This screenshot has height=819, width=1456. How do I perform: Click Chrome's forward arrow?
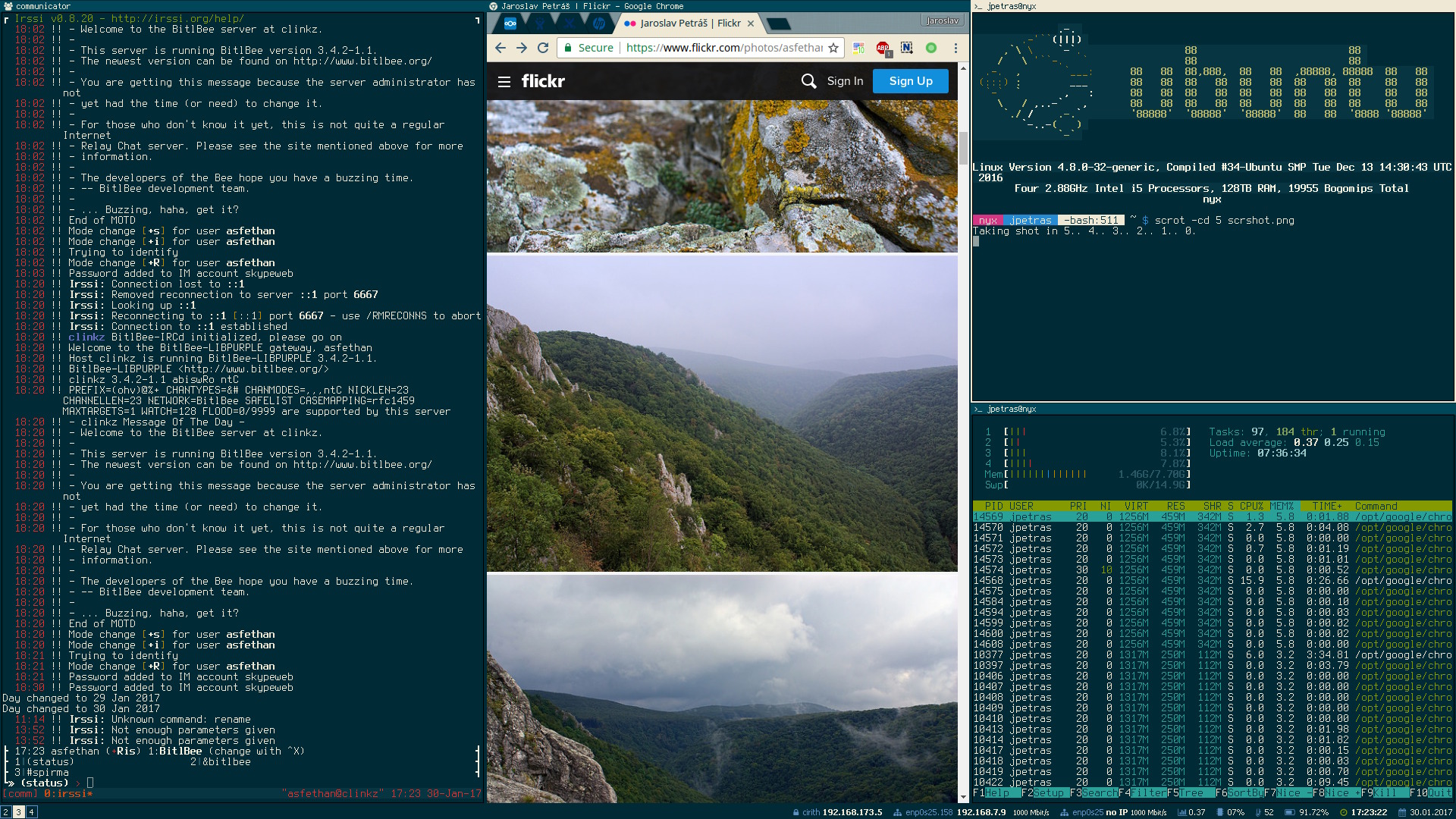pyautogui.click(x=522, y=48)
